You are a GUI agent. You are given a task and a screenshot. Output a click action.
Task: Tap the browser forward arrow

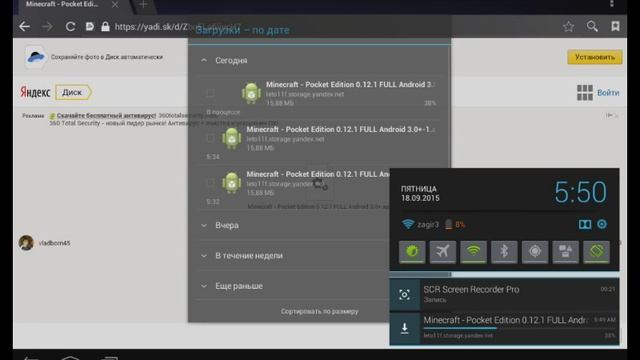(47, 27)
